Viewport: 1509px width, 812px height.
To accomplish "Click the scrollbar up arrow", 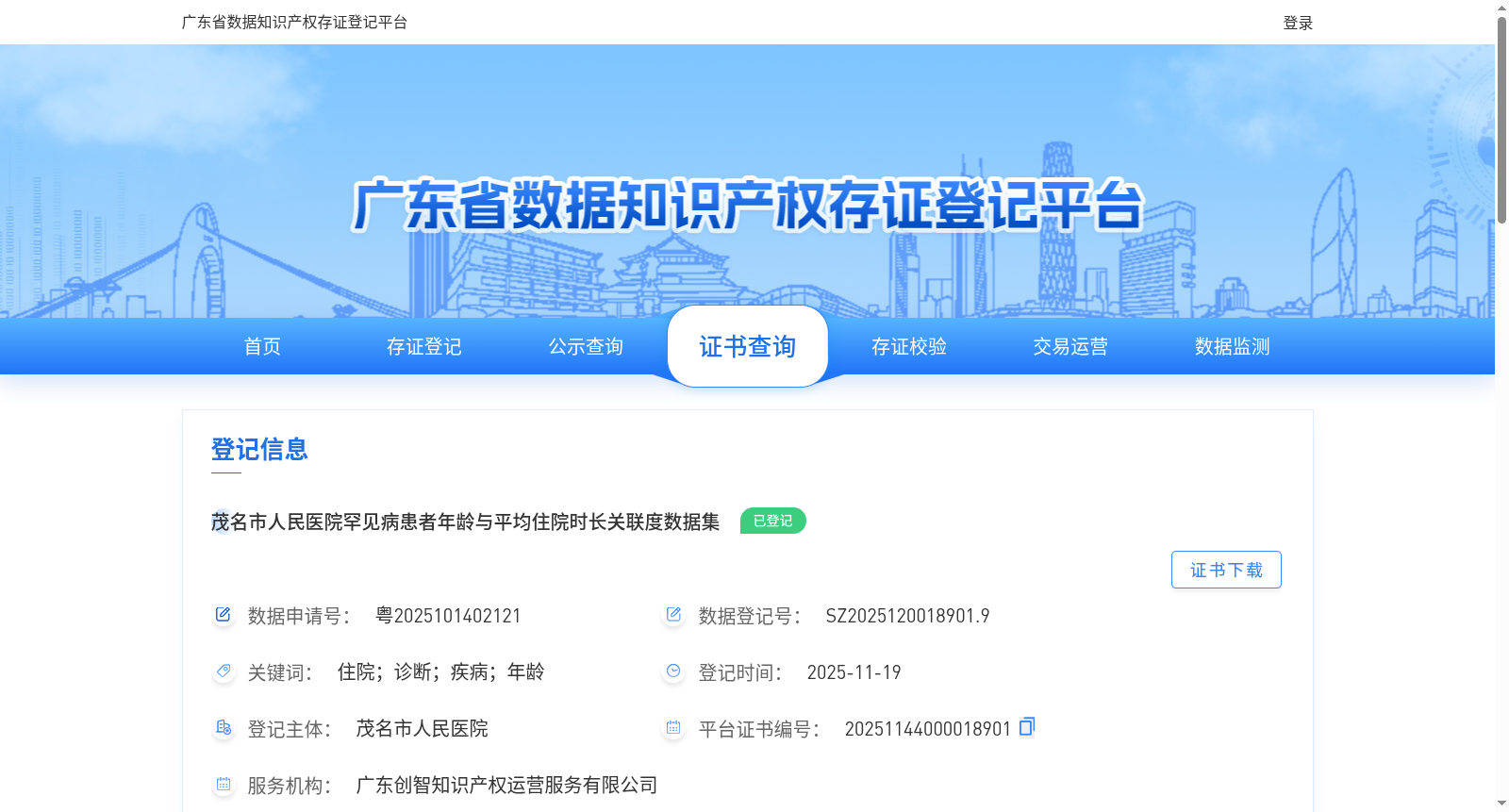I will [1501, 8].
